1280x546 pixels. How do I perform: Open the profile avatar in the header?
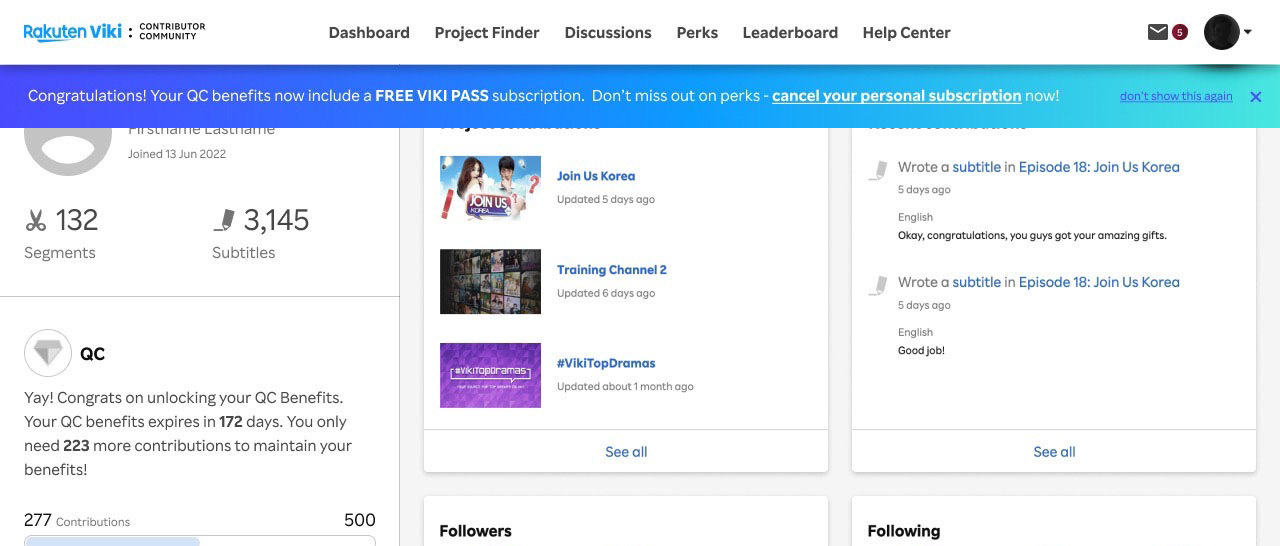(x=1221, y=32)
